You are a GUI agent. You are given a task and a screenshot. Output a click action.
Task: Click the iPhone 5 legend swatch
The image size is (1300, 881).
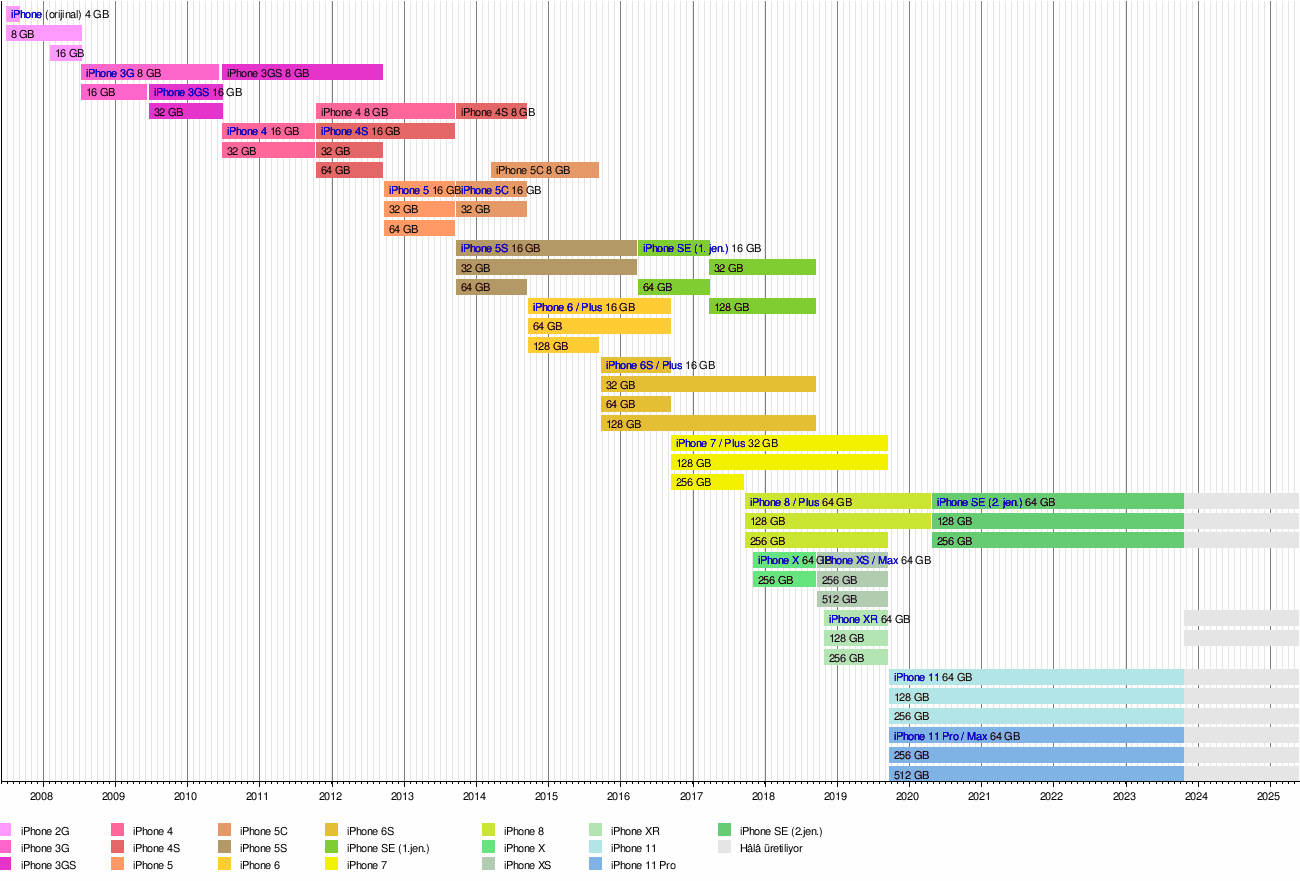pyautogui.click(x=117, y=866)
